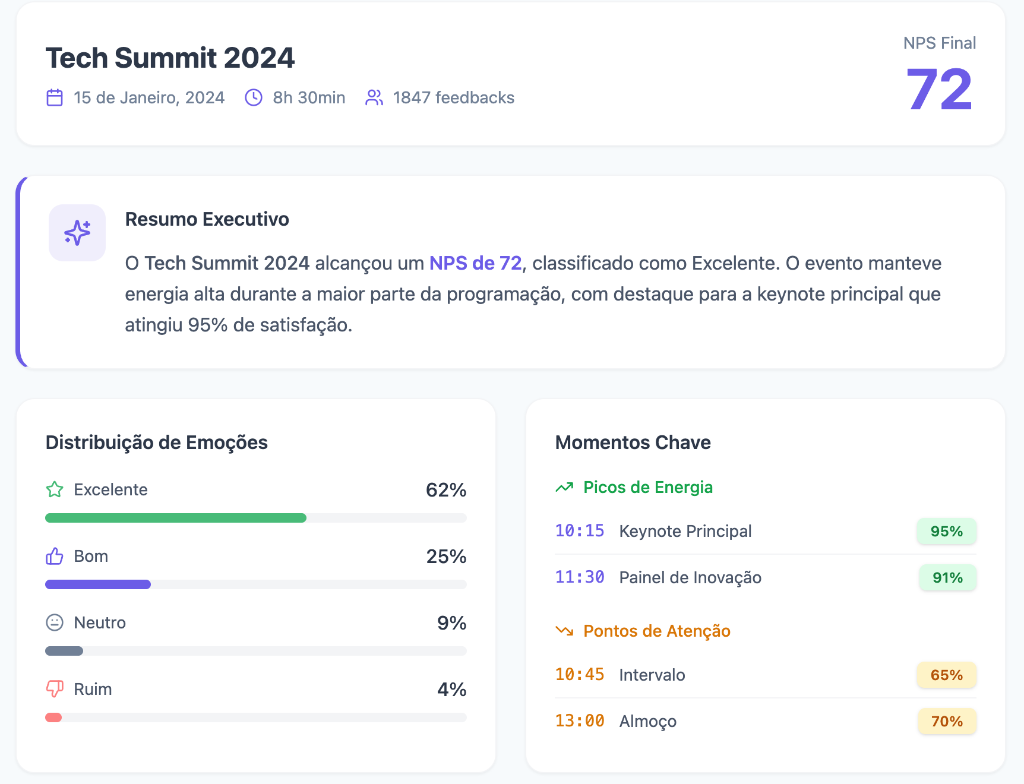Click the Distribuição de Emoções heading
Image resolution: width=1024 pixels, height=784 pixels.
157,443
